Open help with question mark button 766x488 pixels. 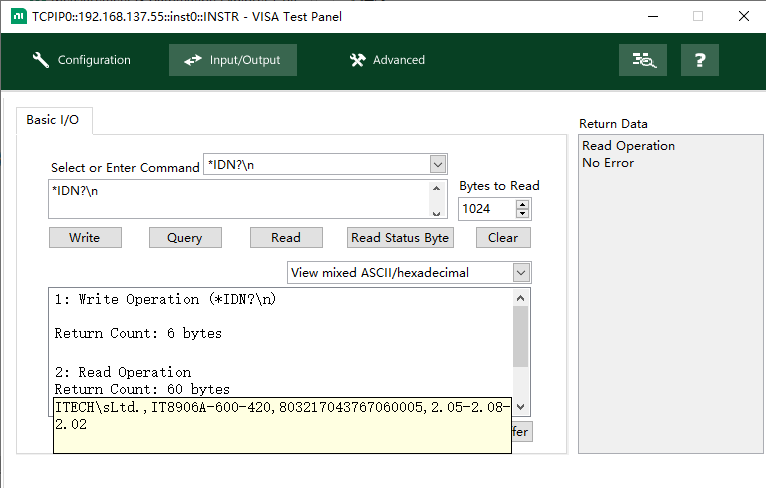[x=700, y=60]
